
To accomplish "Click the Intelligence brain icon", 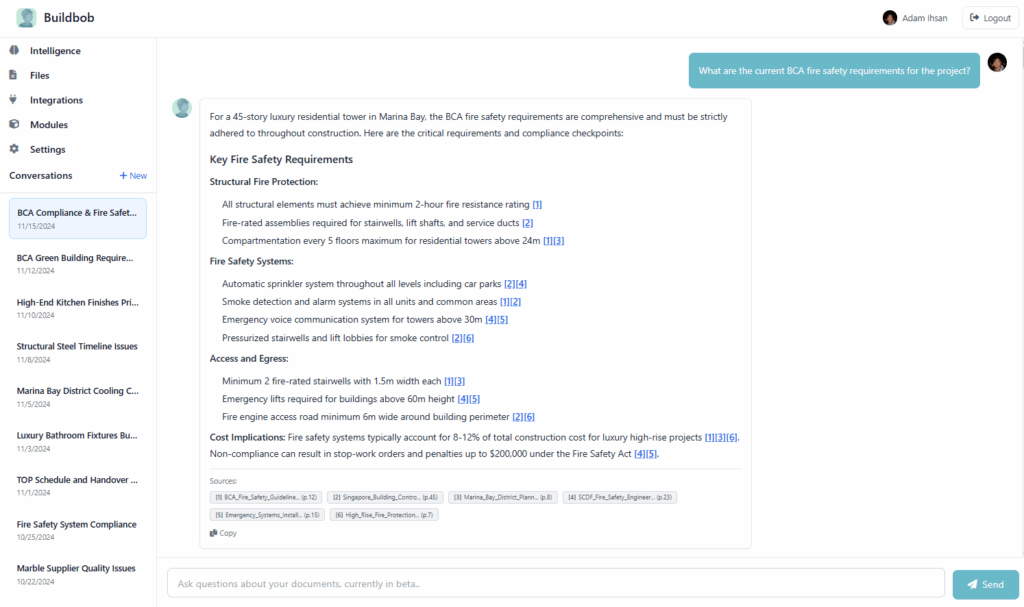I will point(14,51).
